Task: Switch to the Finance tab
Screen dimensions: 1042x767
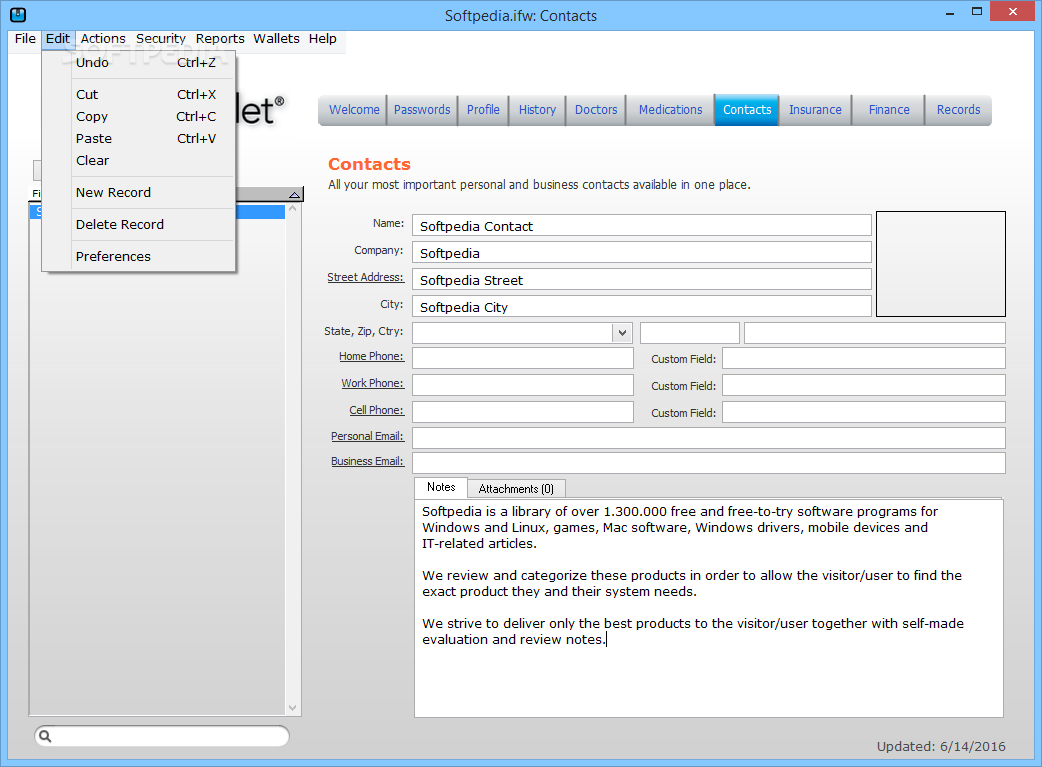Action: [x=889, y=110]
